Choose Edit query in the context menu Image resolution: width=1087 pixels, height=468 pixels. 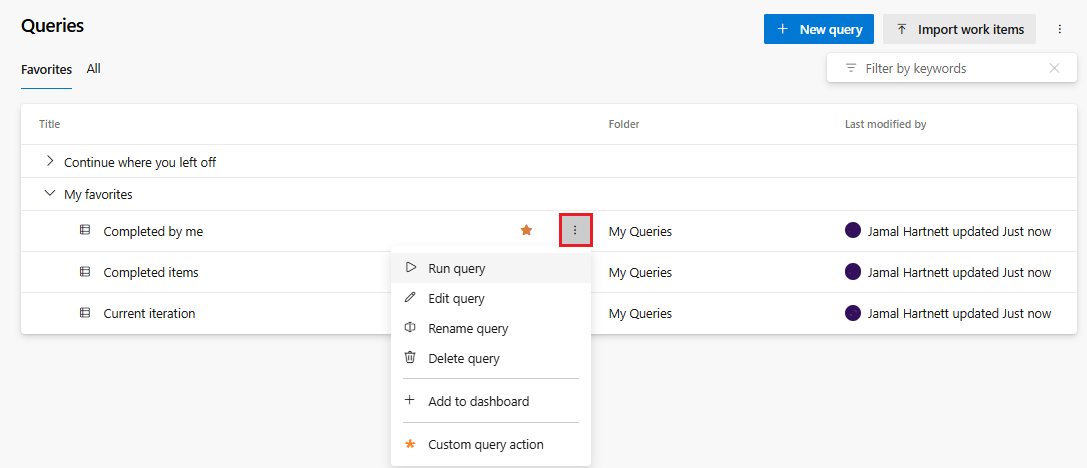click(456, 298)
